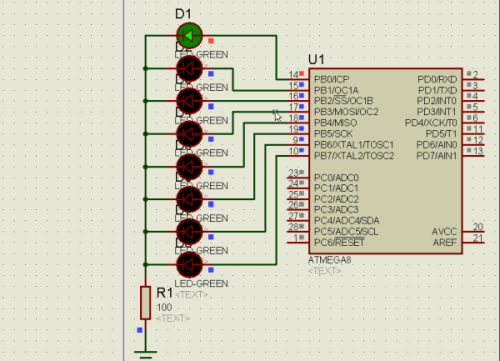The image size is (500, 361).
Task: Click the red logic indicator beside LED D1
Action: click(x=211, y=41)
